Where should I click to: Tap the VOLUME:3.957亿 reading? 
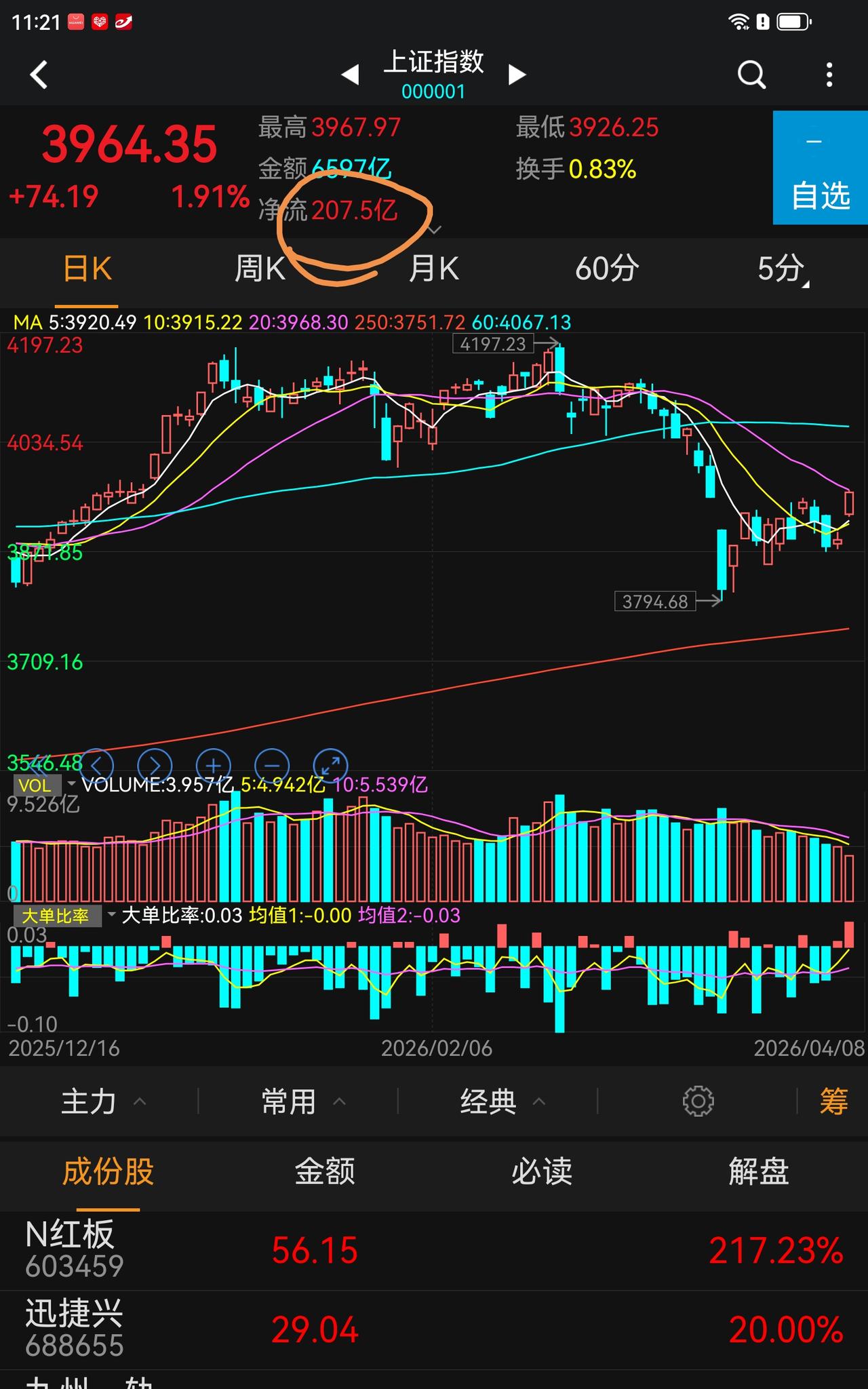pyautogui.click(x=157, y=785)
